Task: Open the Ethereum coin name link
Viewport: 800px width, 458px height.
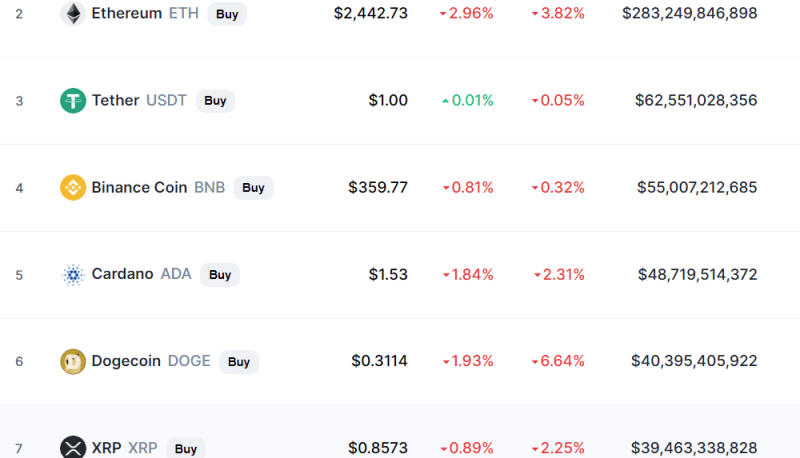Action: 127,13
